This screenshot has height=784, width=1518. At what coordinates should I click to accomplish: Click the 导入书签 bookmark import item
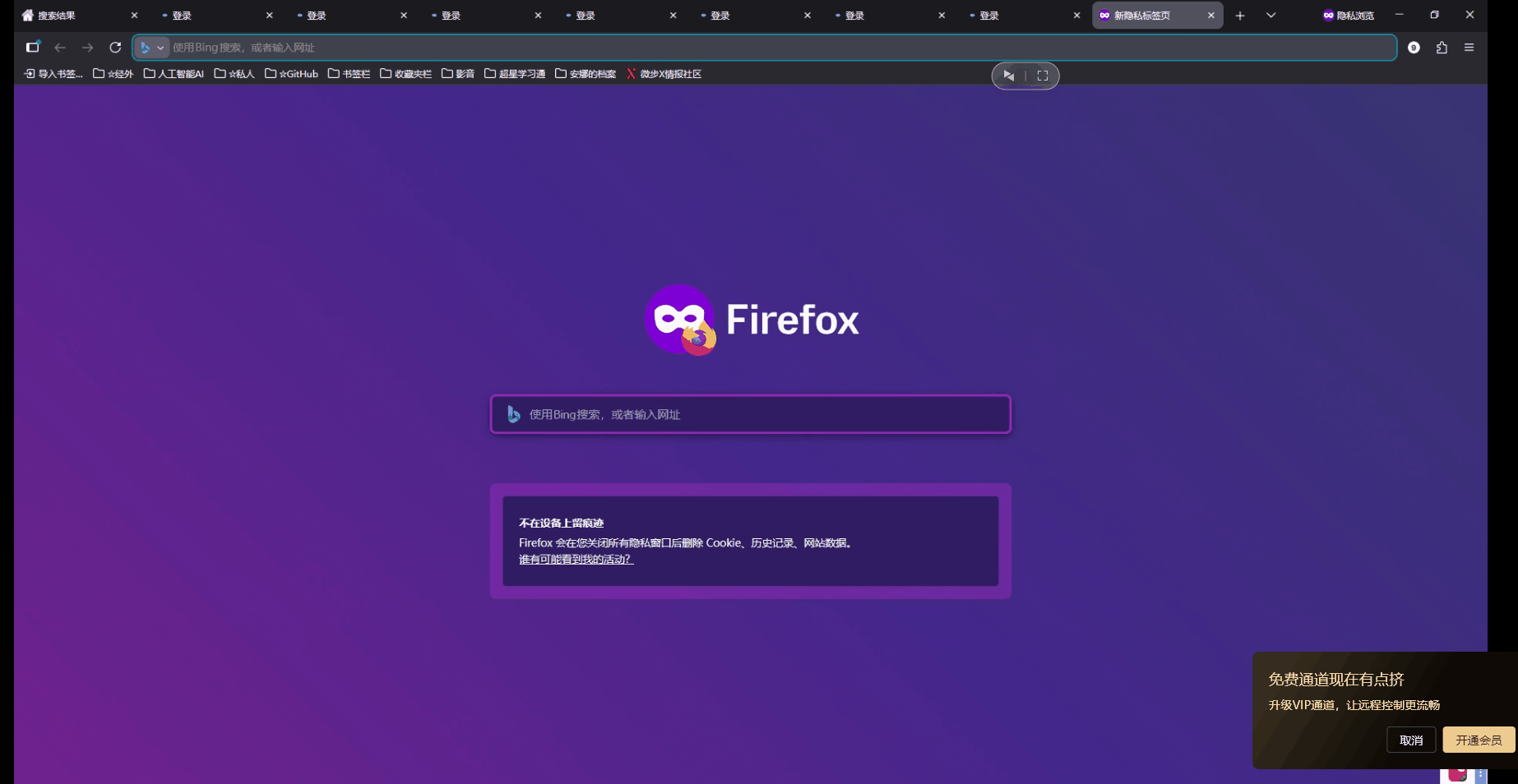pyautogui.click(x=53, y=74)
